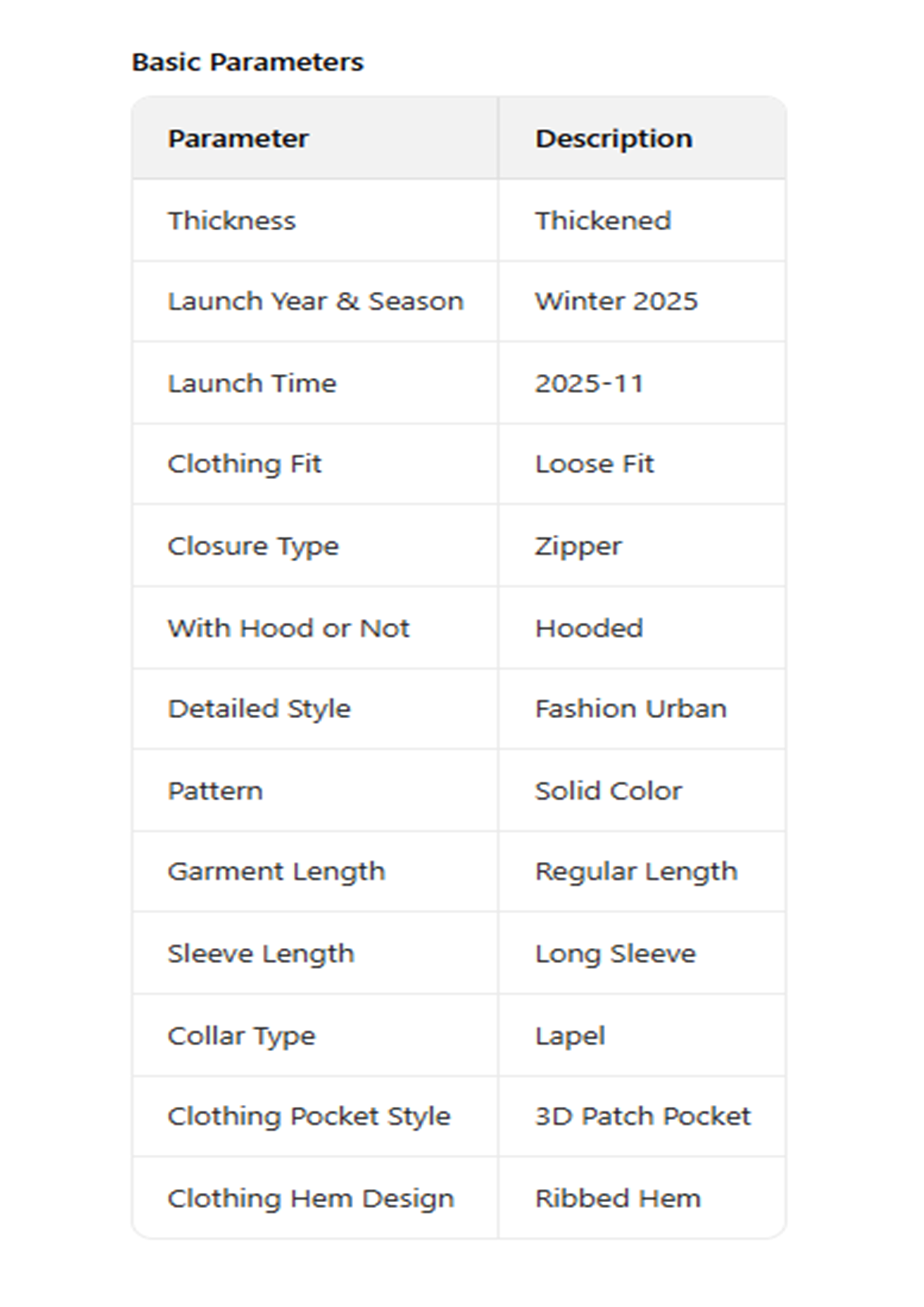
Task: Select the Launch Year & Season cell
Action: point(316,301)
